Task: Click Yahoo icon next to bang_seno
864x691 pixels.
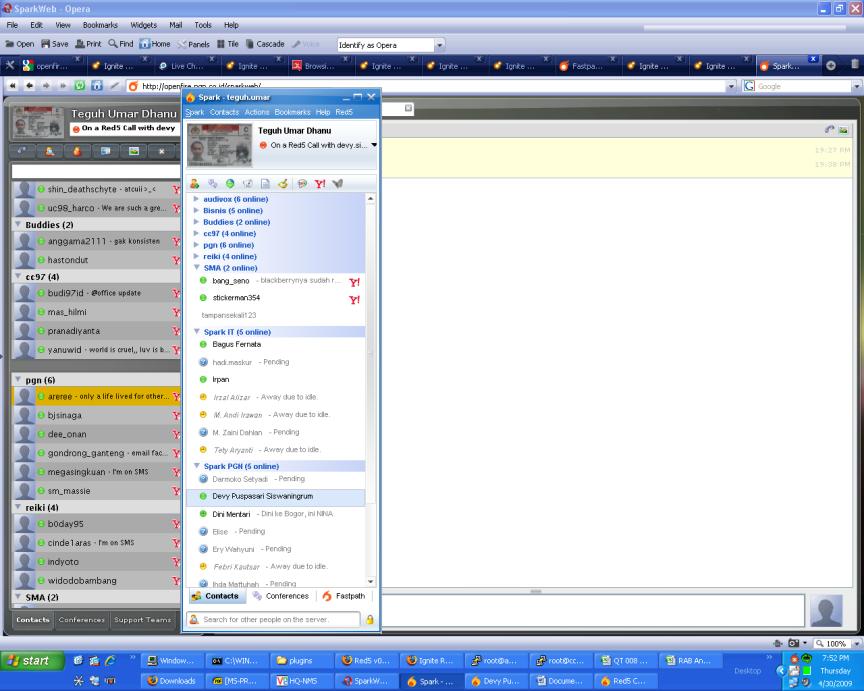Action: pos(354,282)
